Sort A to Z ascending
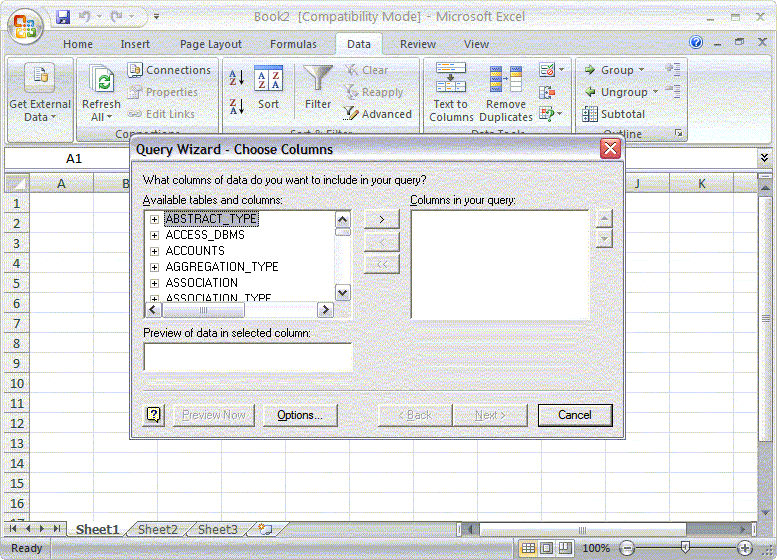777x560 pixels. [236, 77]
